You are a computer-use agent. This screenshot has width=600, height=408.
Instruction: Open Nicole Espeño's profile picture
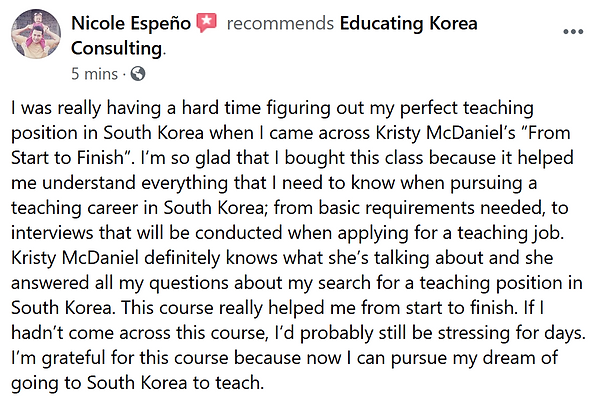pyautogui.click(x=36, y=34)
